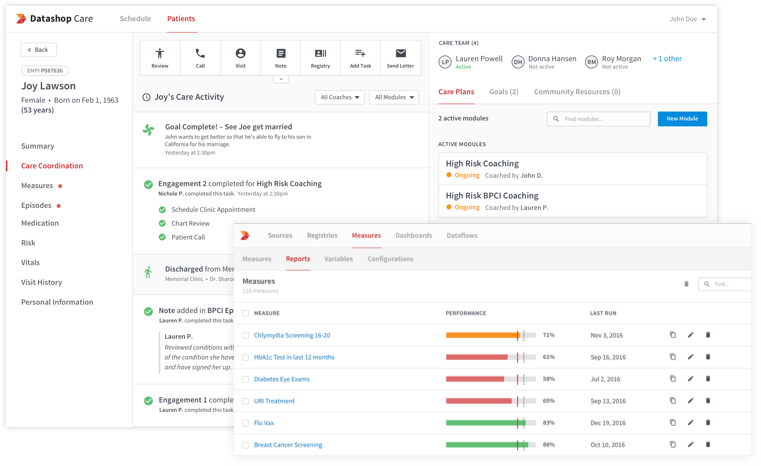Viewport: 761px width, 466px height.
Task: Open the John Doe user menu
Action: (688, 19)
